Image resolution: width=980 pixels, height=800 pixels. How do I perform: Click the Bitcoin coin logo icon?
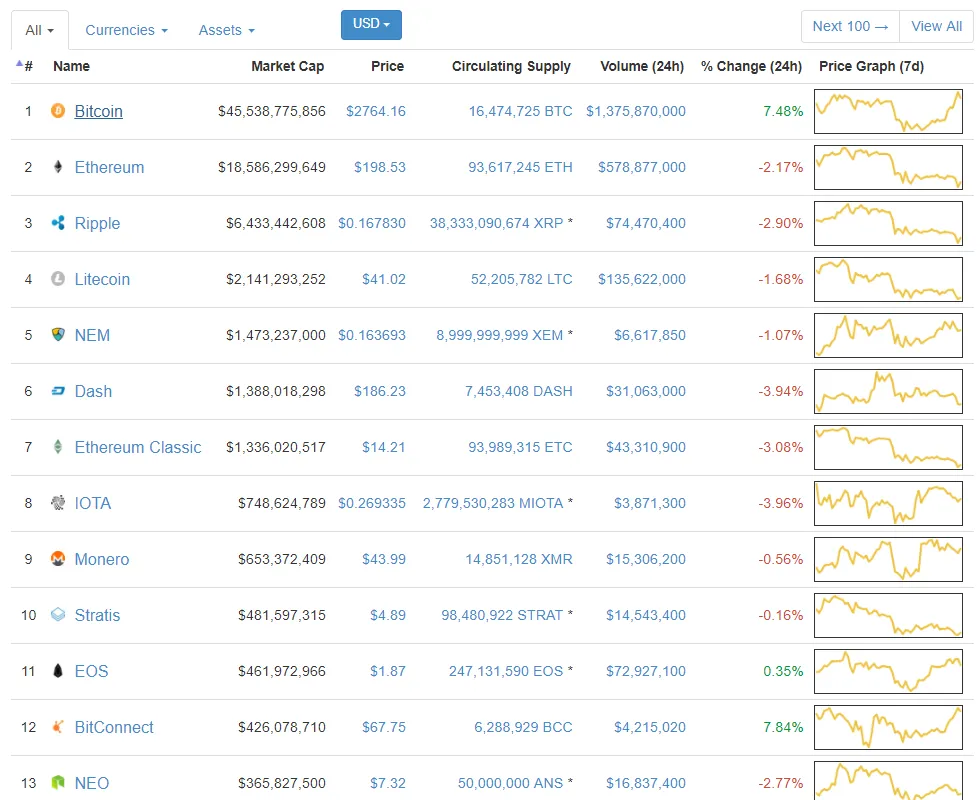(x=58, y=111)
